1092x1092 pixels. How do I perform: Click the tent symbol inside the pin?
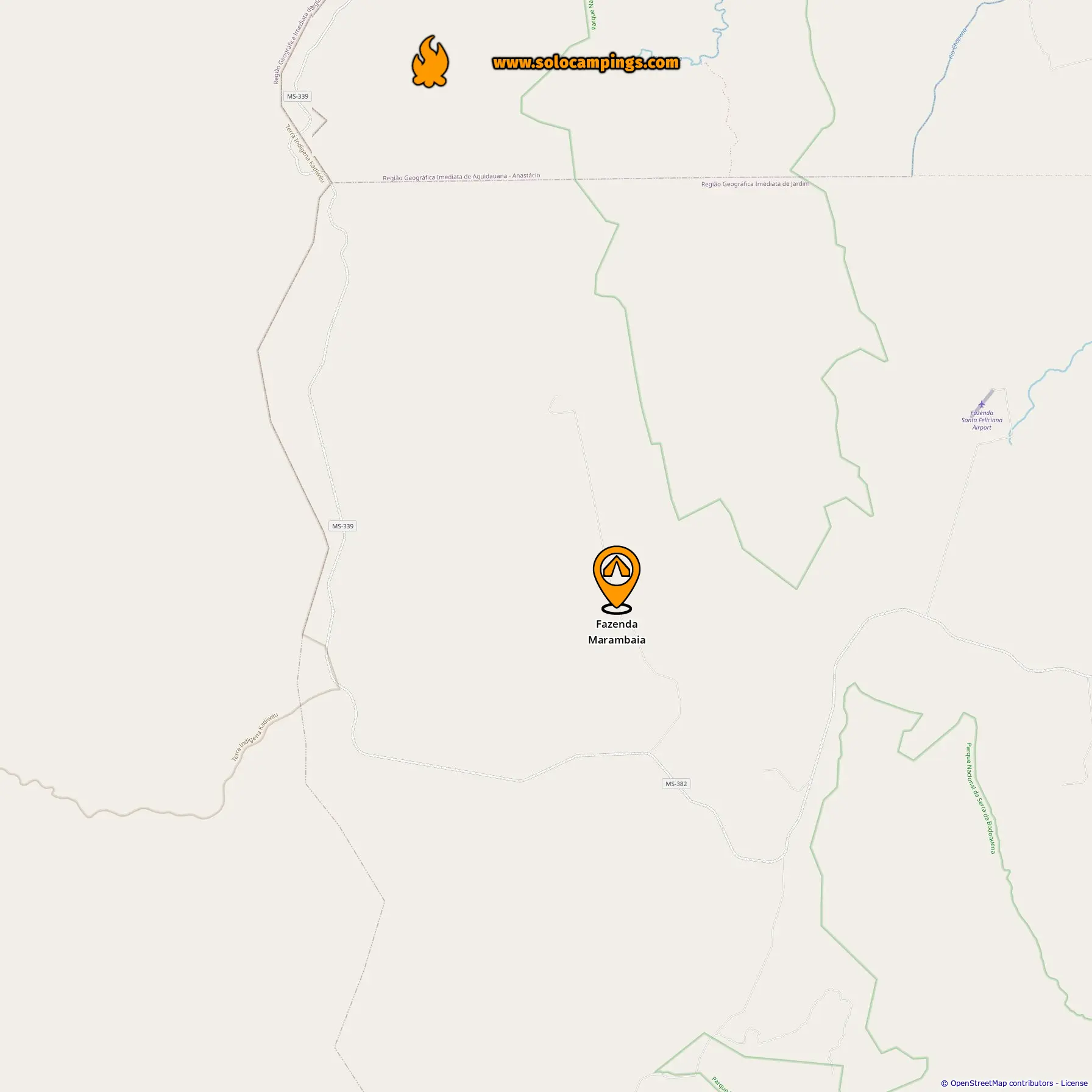[x=617, y=567]
